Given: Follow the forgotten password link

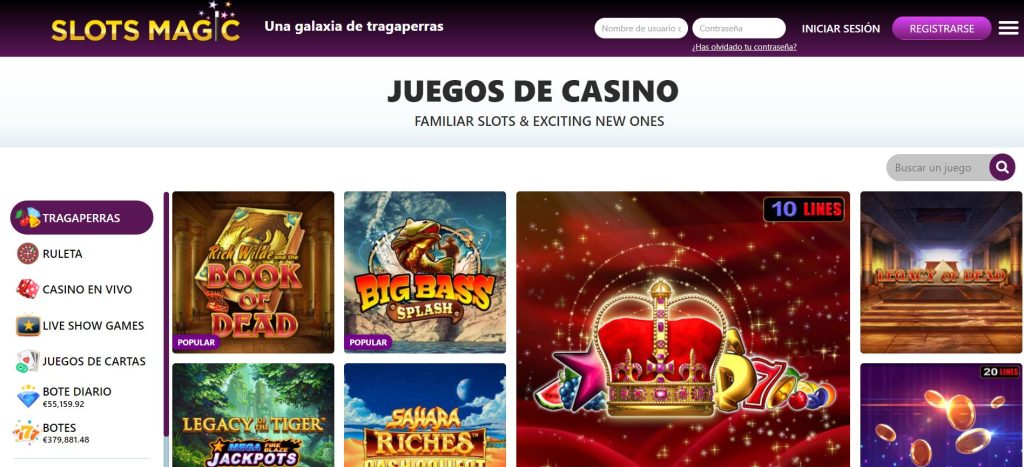Looking at the screenshot, I should pos(744,47).
